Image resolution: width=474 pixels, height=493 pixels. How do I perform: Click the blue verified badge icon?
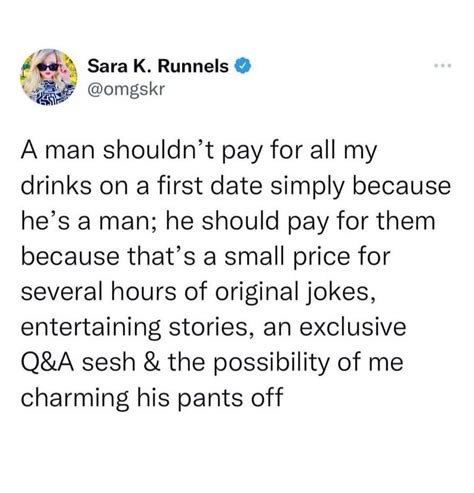coord(243,66)
